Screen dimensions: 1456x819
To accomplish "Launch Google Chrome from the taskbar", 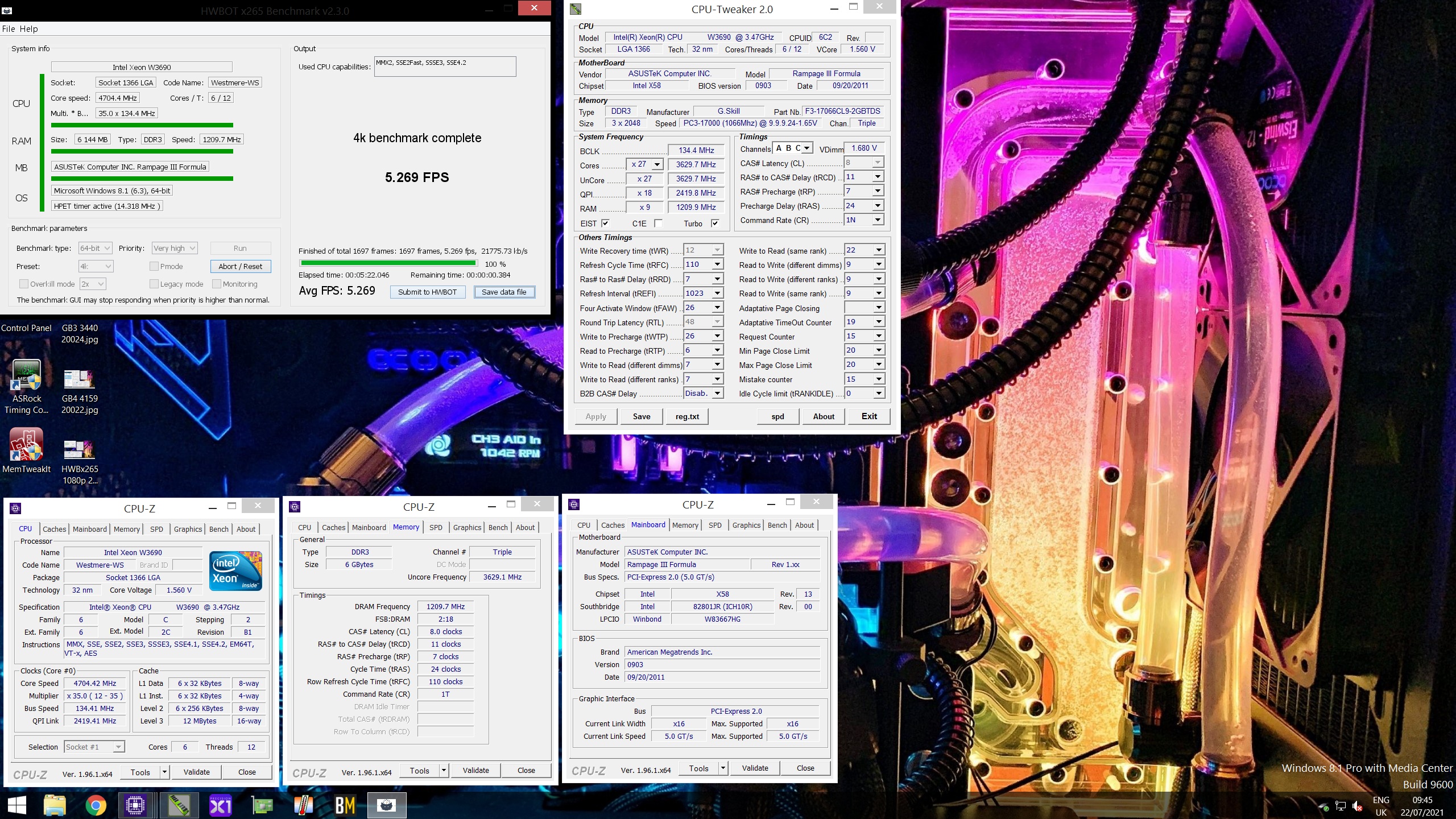I will (96, 805).
